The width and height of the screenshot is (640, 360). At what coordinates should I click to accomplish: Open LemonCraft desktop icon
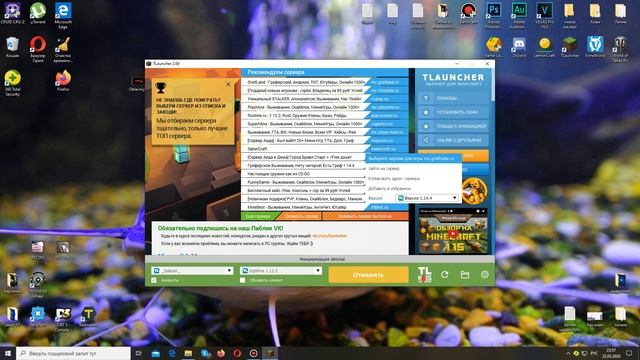tap(544, 47)
